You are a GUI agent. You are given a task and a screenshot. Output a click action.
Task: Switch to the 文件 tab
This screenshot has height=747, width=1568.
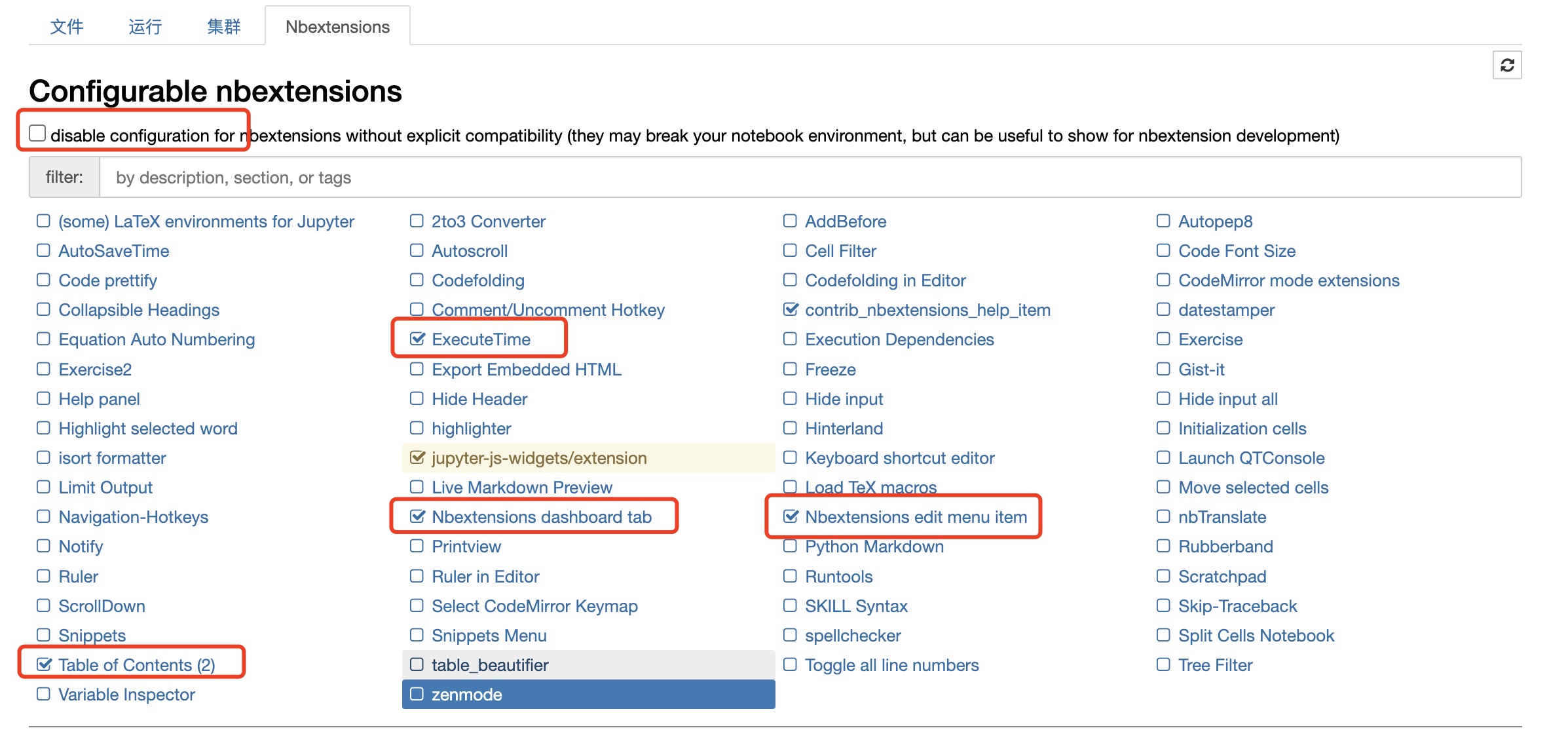67,27
